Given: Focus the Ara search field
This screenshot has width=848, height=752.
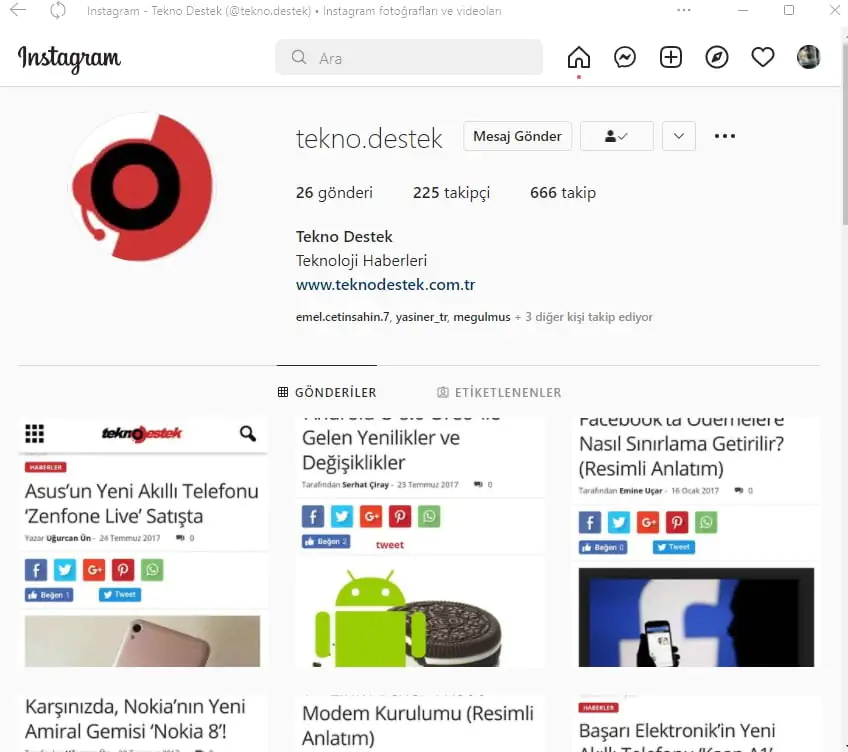Looking at the screenshot, I should [409, 57].
